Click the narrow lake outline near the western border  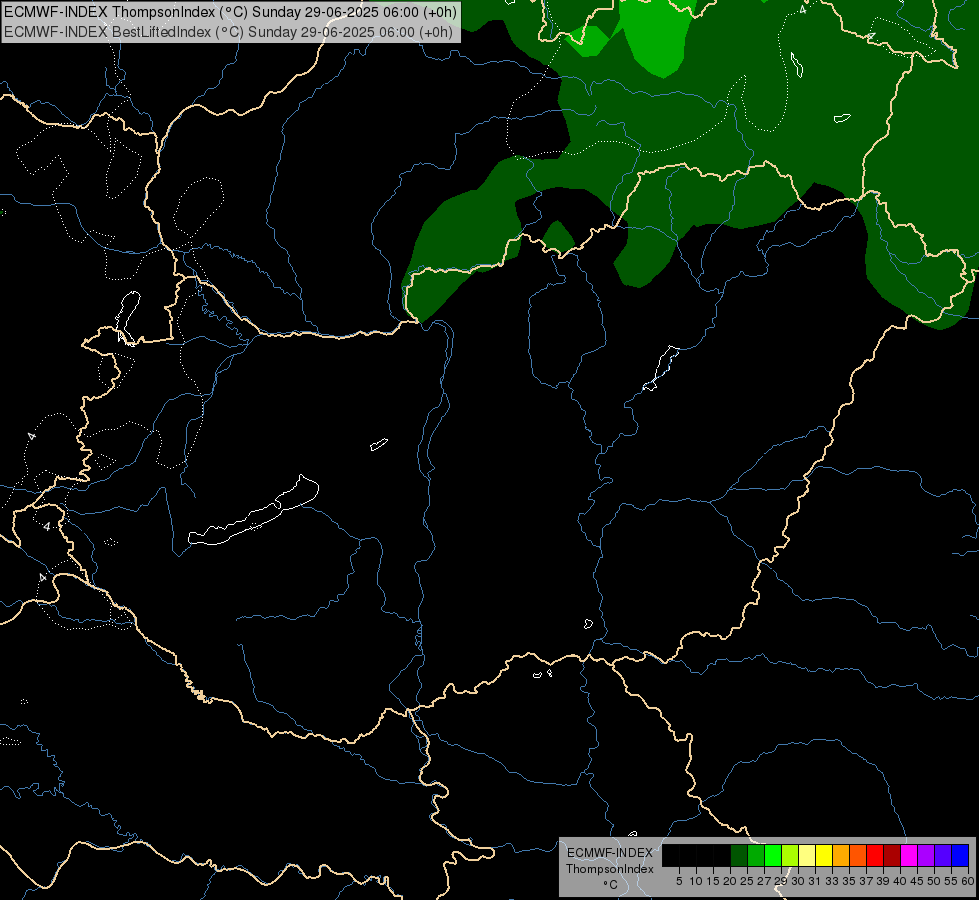click(127, 317)
